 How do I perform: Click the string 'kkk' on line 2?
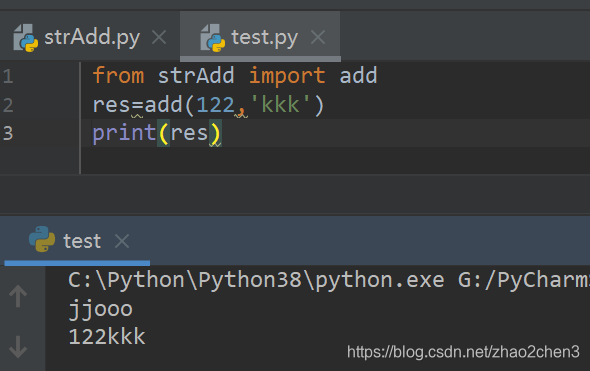tap(280, 104)
